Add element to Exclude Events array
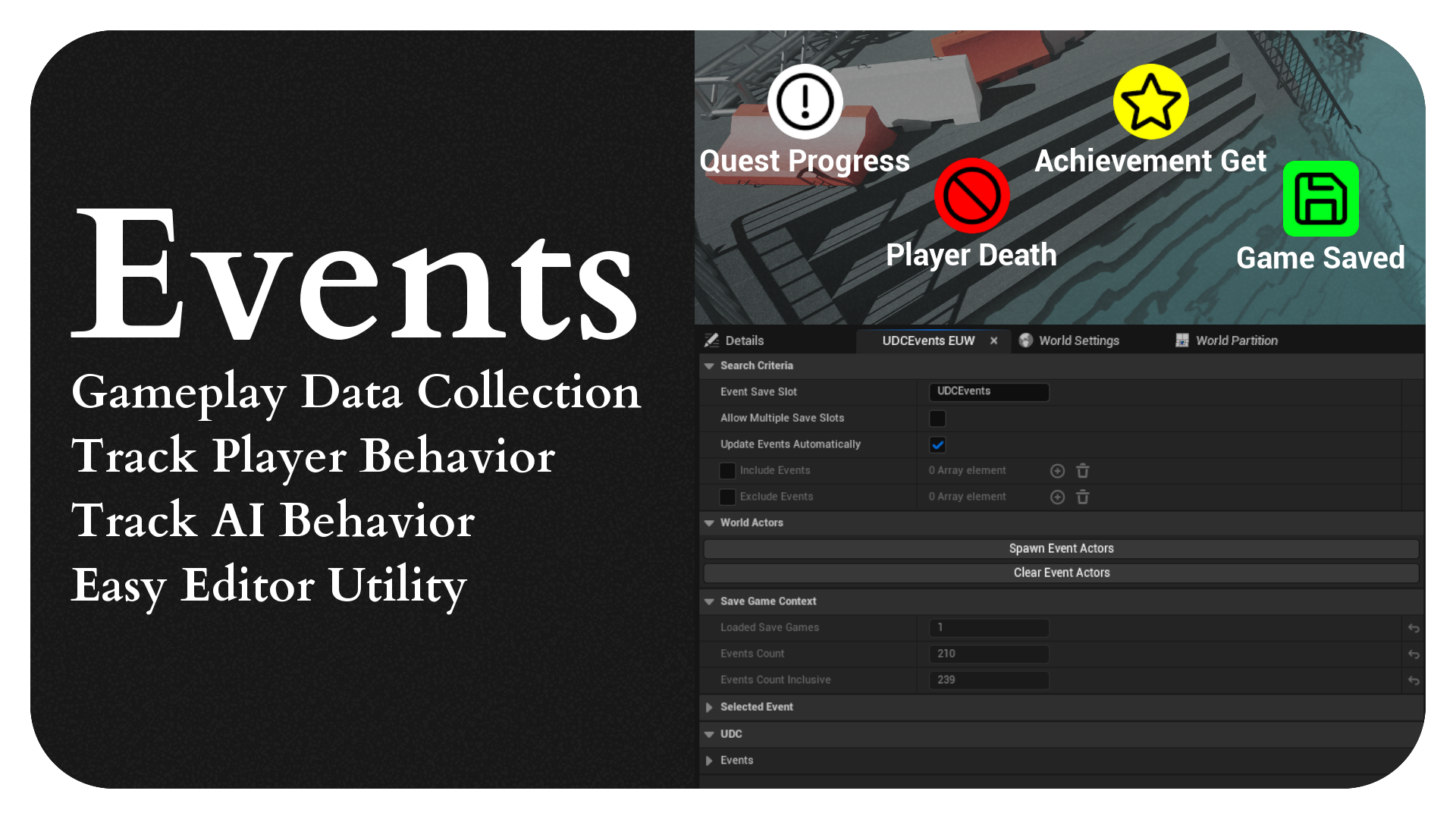1456x819 pixels. coord(1057,497)
